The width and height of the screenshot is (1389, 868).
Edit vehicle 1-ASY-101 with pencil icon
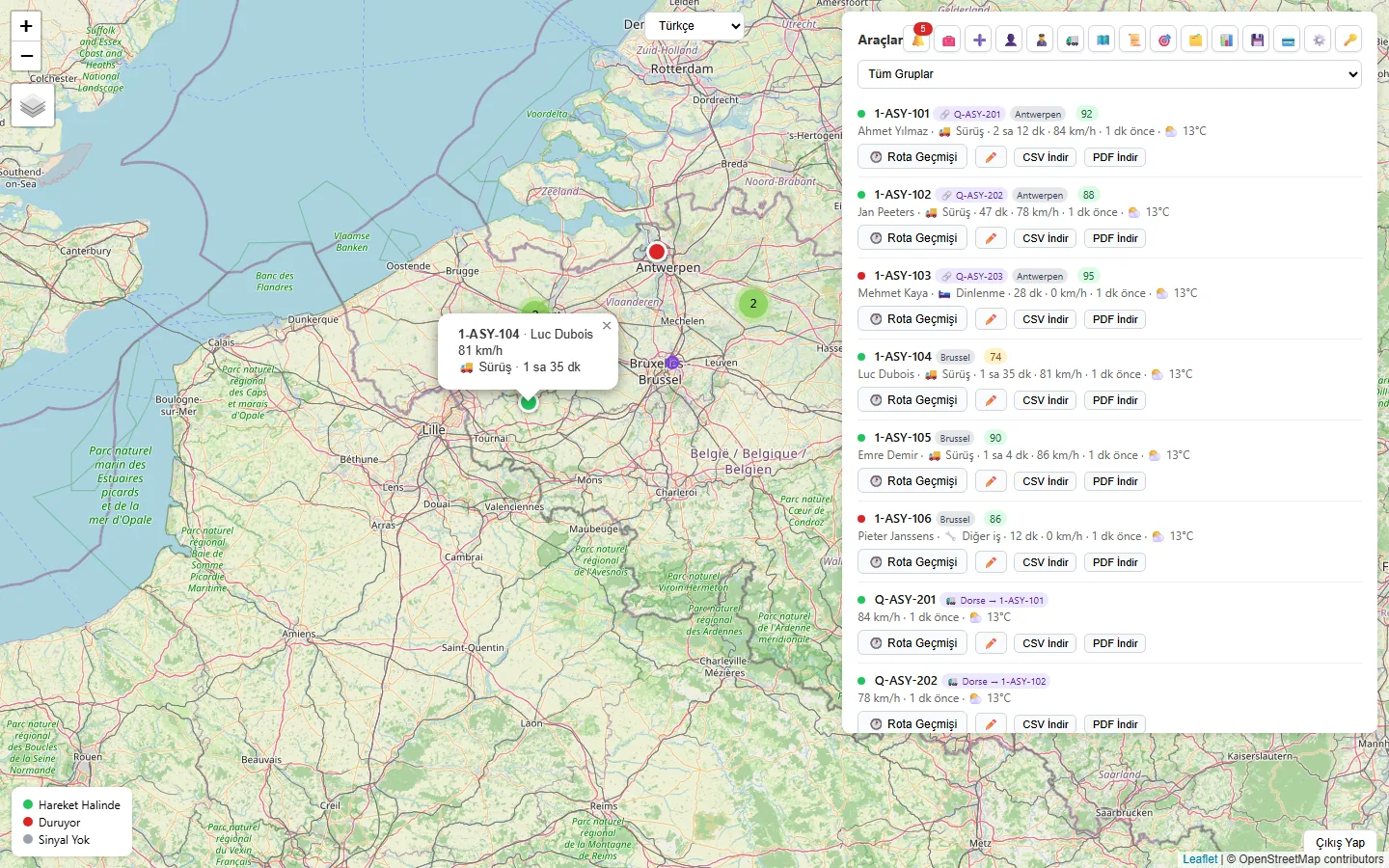(x=991, y=157)
